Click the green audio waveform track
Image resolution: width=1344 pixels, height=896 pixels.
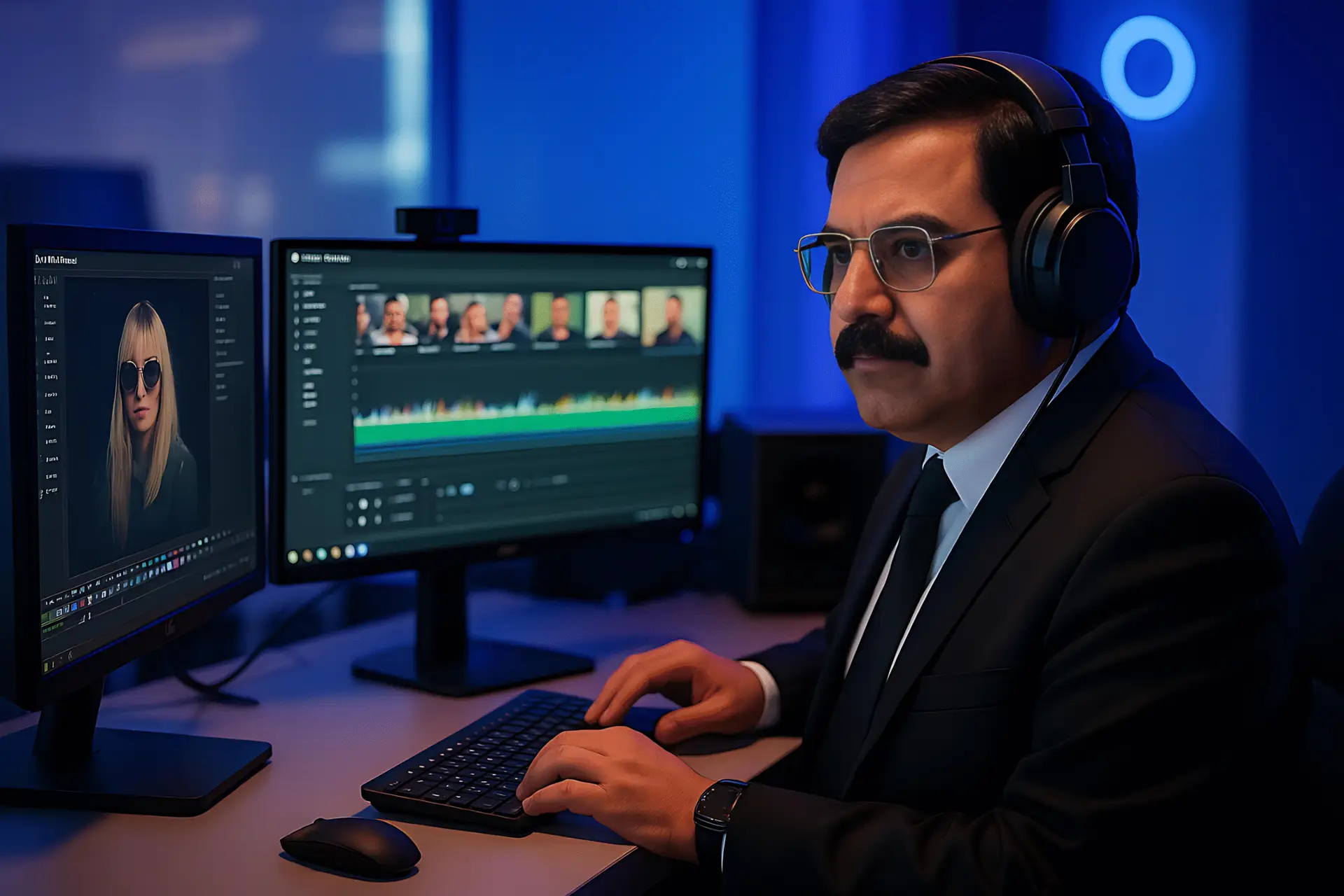(526, 426)
